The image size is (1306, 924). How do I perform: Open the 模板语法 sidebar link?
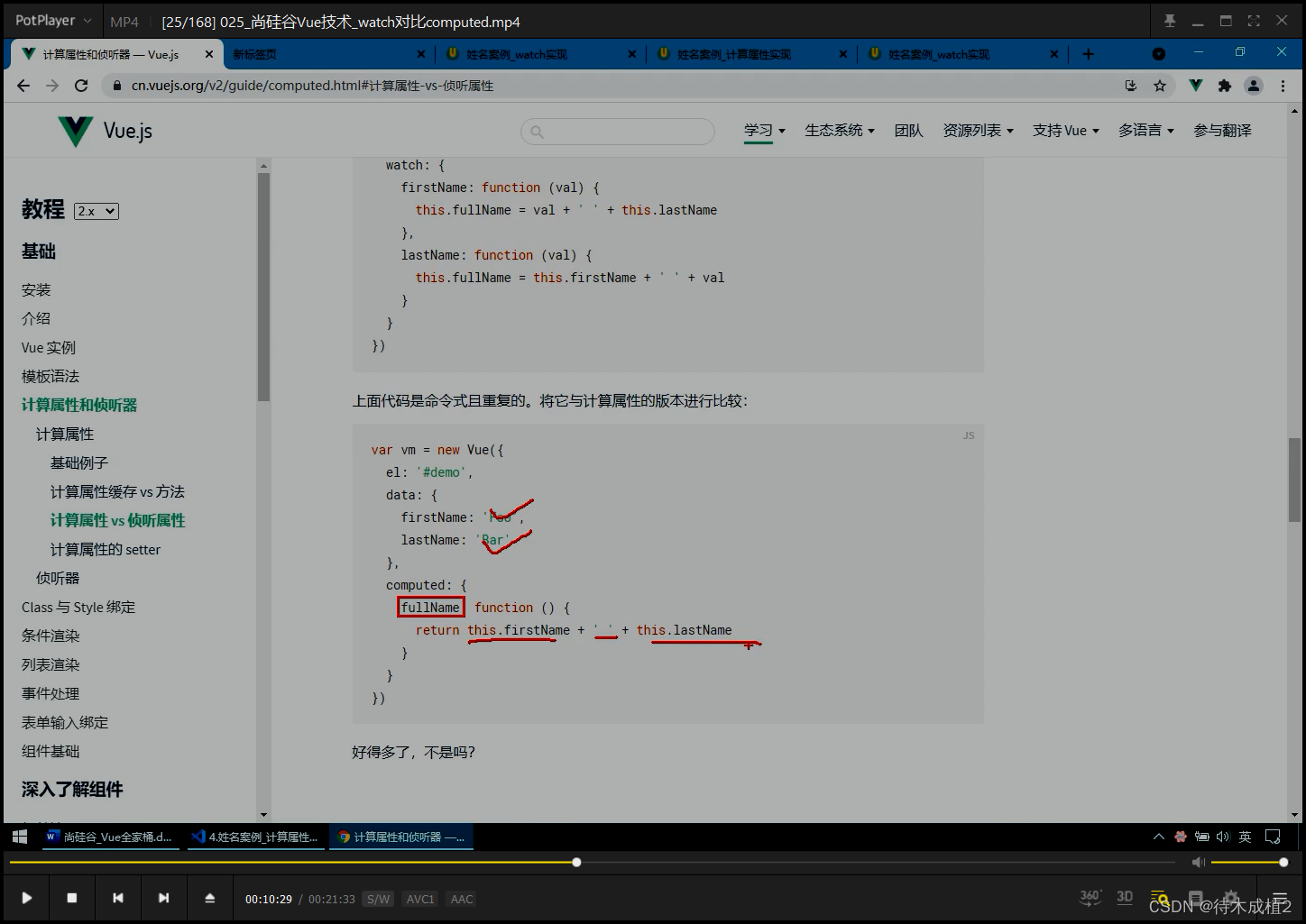coord(51,376)
